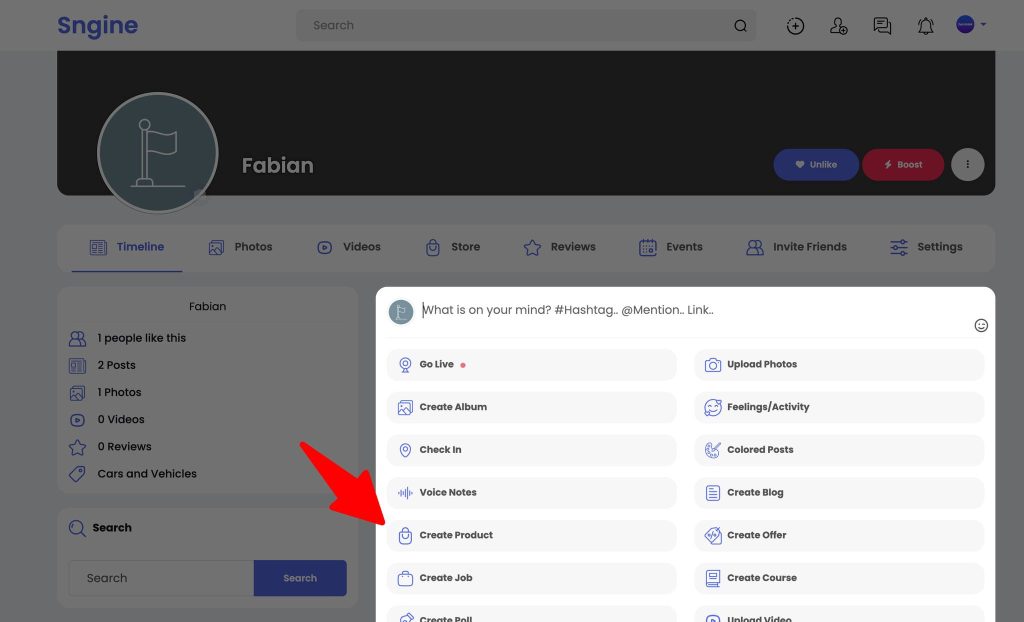The image size is (1024, 622).
Task: Click the Sngine logo
Action: point(97,25)
